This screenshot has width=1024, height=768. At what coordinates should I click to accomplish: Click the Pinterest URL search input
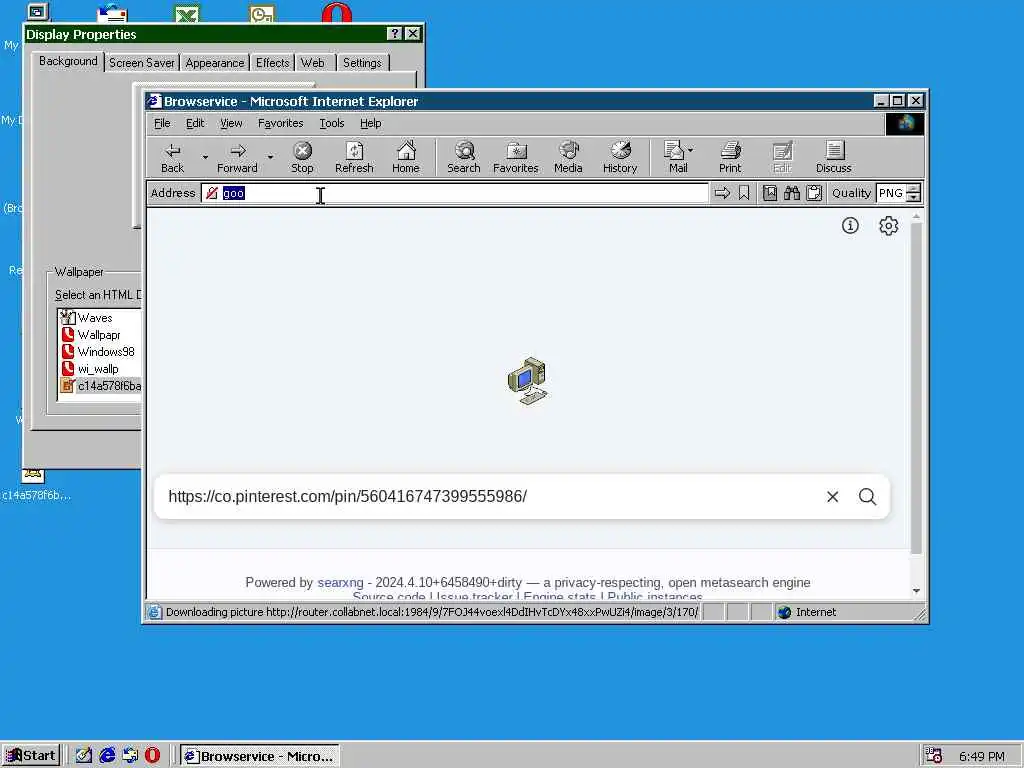click(x=487, y=497)
